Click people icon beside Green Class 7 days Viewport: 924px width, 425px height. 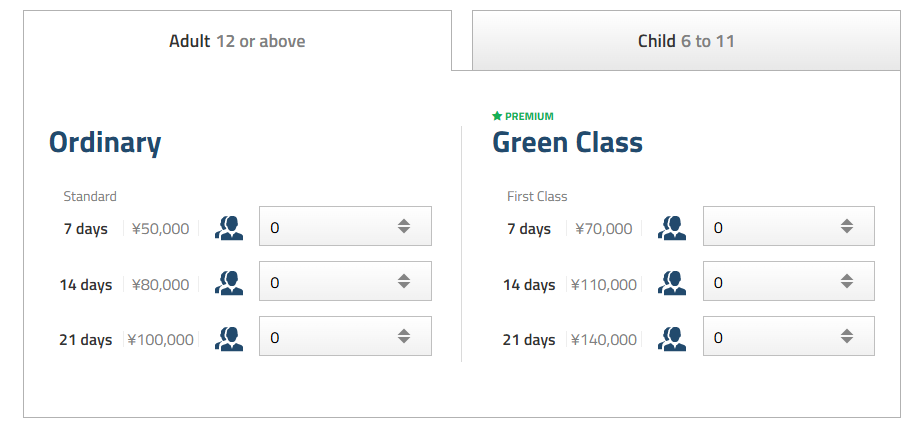tap(672, 228)
